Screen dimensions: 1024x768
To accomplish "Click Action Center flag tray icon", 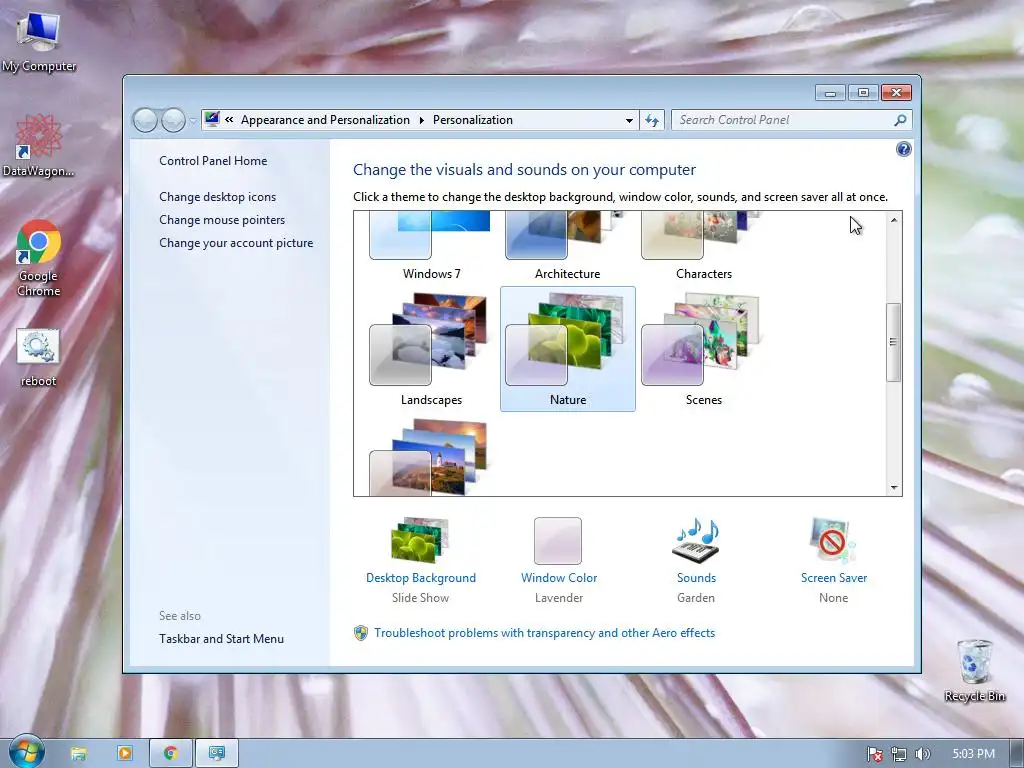I will click(x=874, y=754).
